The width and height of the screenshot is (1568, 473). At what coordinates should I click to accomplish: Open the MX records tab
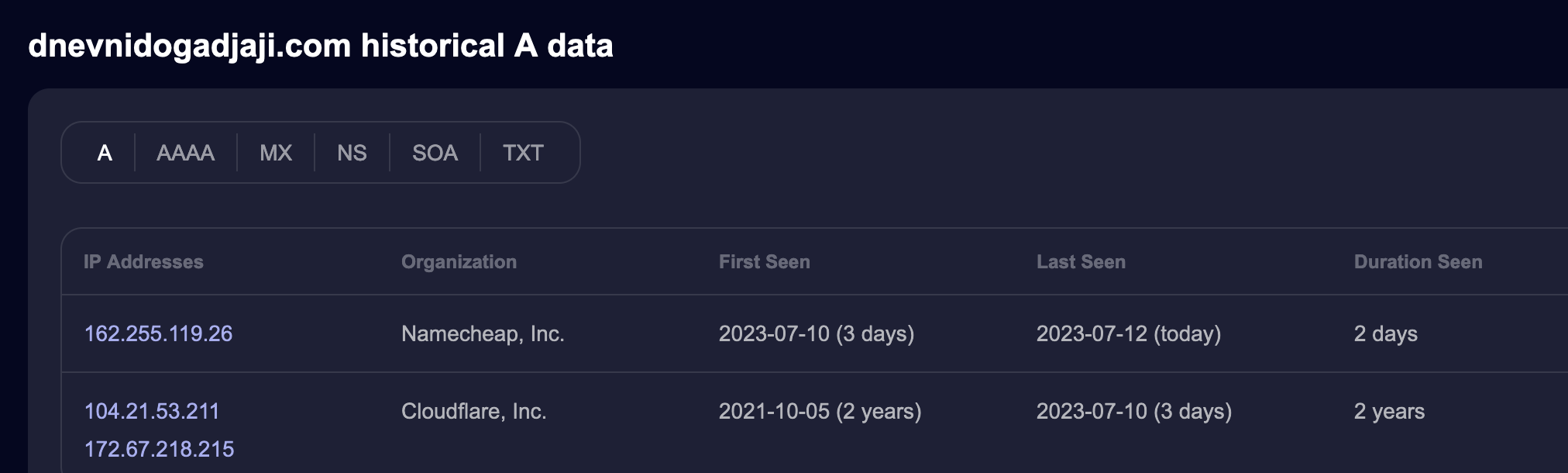276,153
